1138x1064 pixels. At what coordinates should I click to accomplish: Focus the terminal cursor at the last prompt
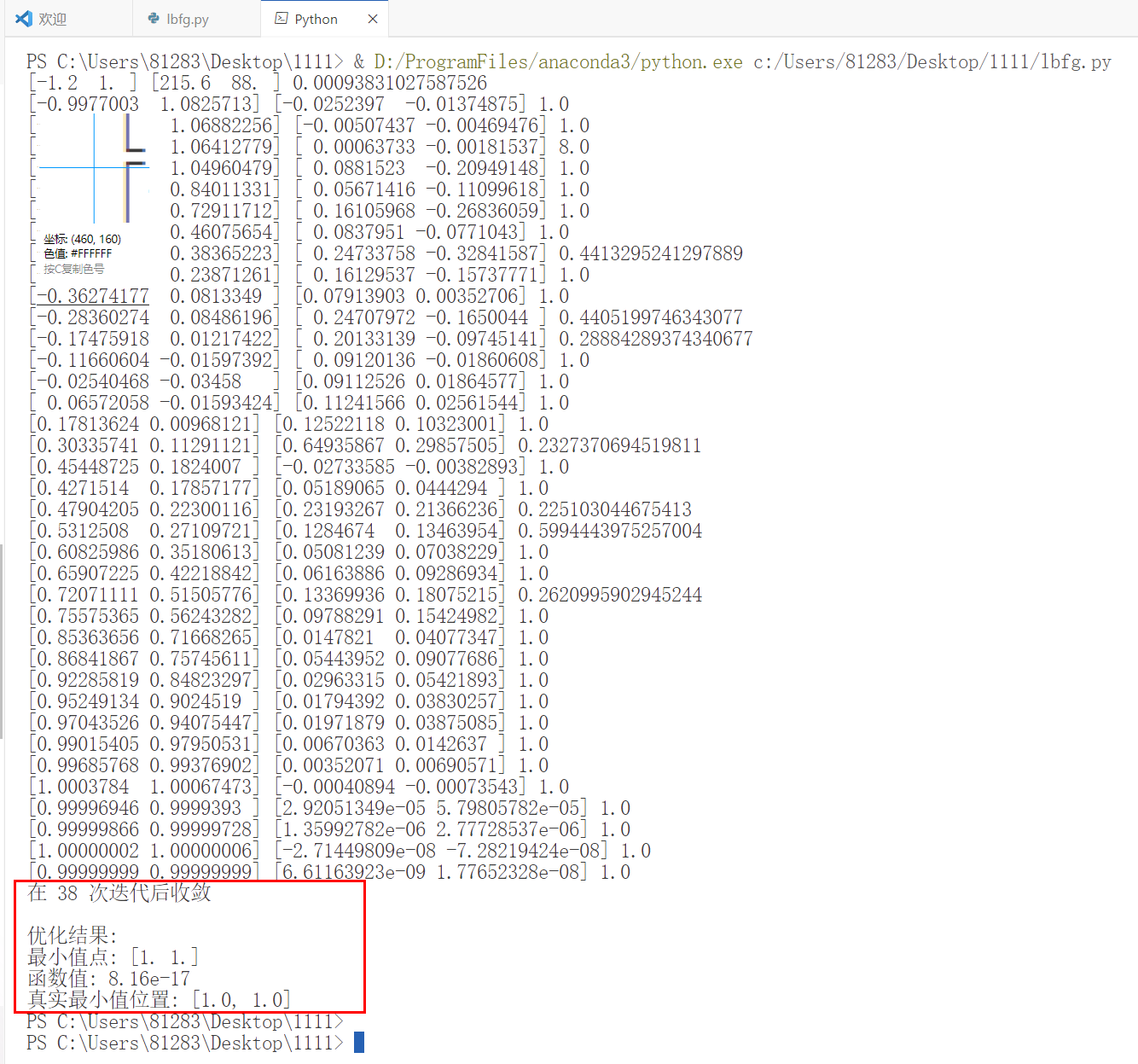click(x=359, y=1043)
